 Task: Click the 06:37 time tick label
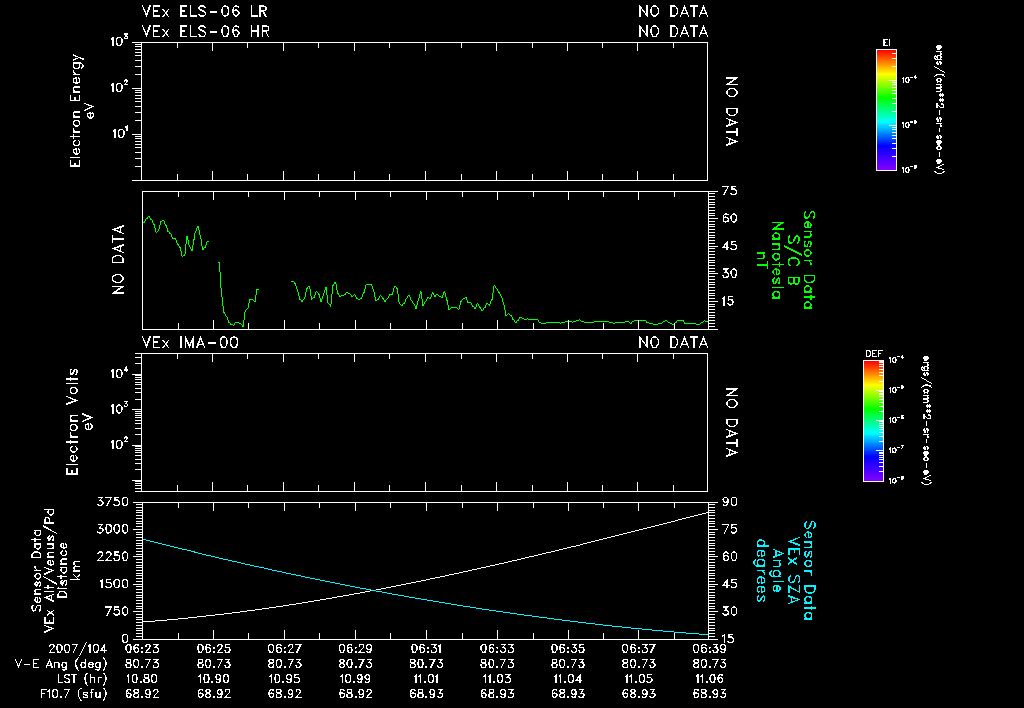tap(639, 649)
